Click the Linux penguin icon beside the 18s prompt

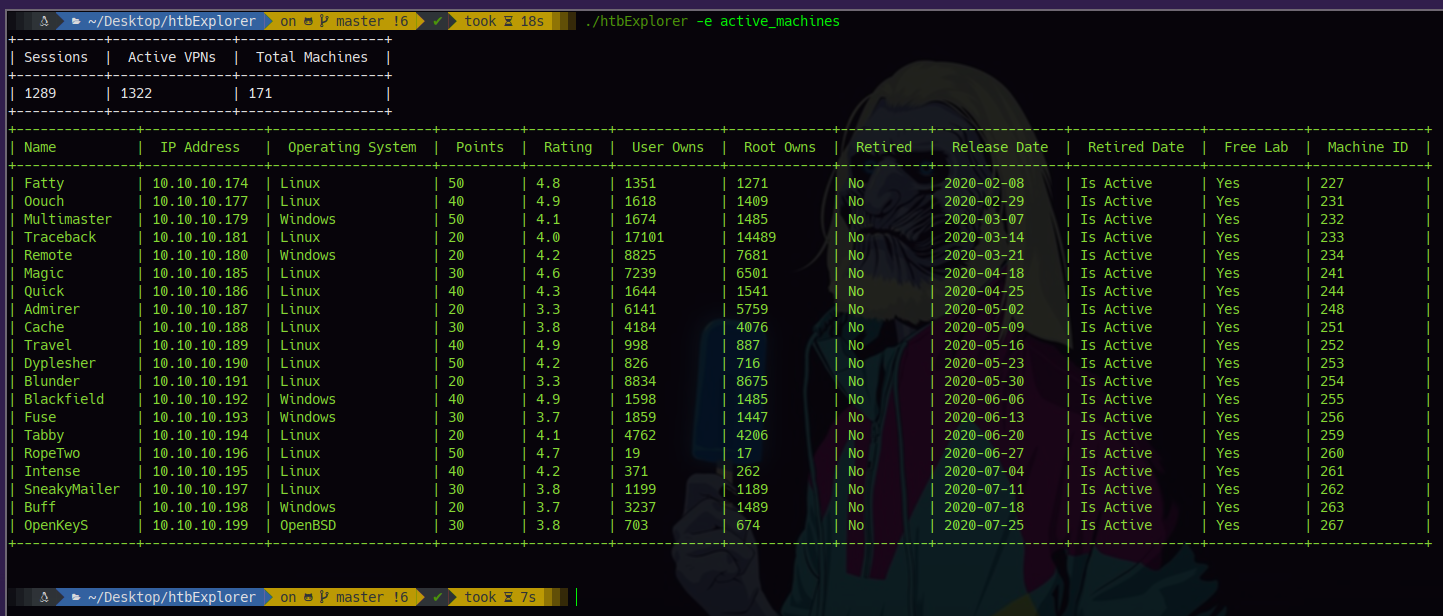pos(44,21)
